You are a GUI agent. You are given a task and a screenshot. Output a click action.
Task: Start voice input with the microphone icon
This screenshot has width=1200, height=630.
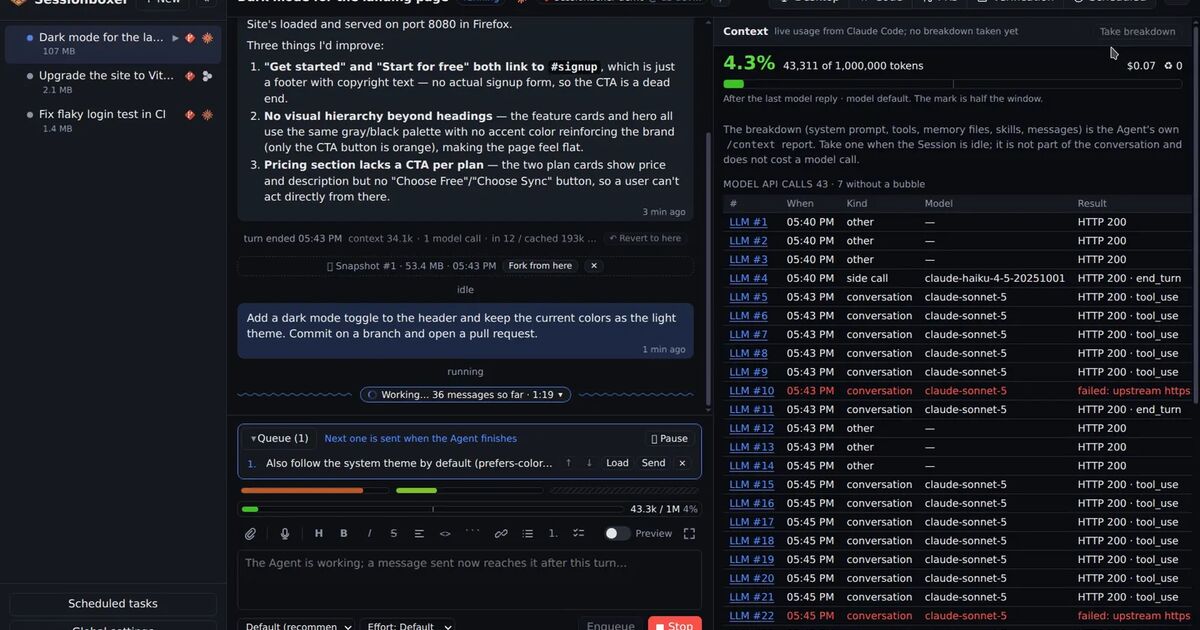click(285, 534)
